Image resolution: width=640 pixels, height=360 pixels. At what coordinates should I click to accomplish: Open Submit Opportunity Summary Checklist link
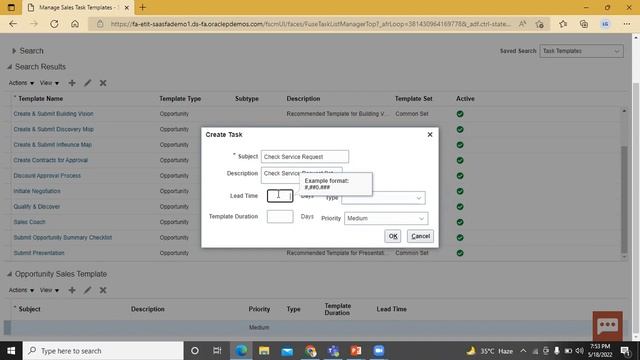click(x=62, y=238)
